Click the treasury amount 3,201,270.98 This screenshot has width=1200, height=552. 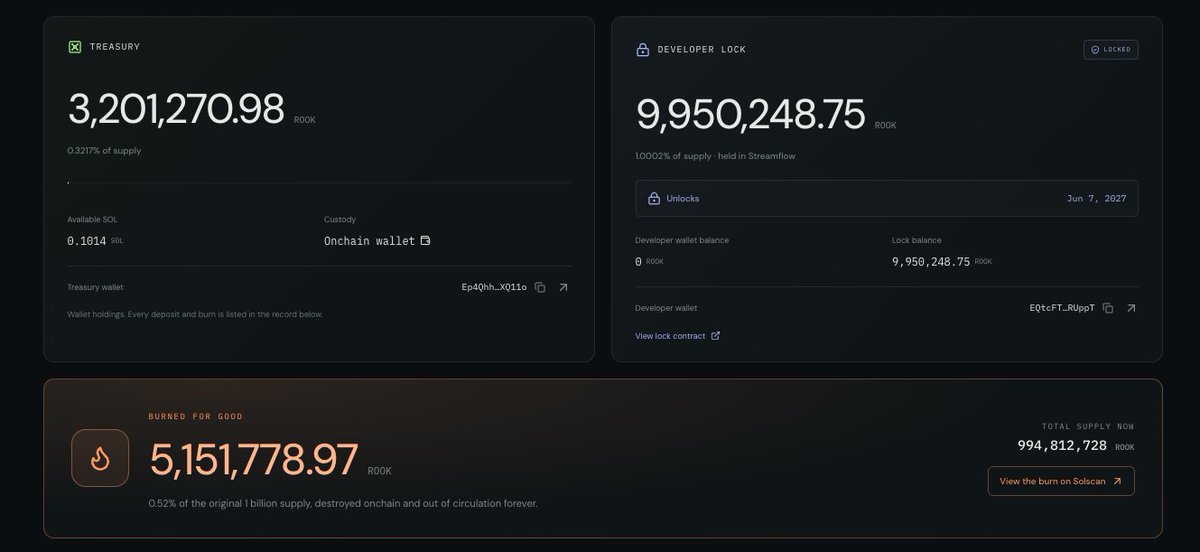176,109
